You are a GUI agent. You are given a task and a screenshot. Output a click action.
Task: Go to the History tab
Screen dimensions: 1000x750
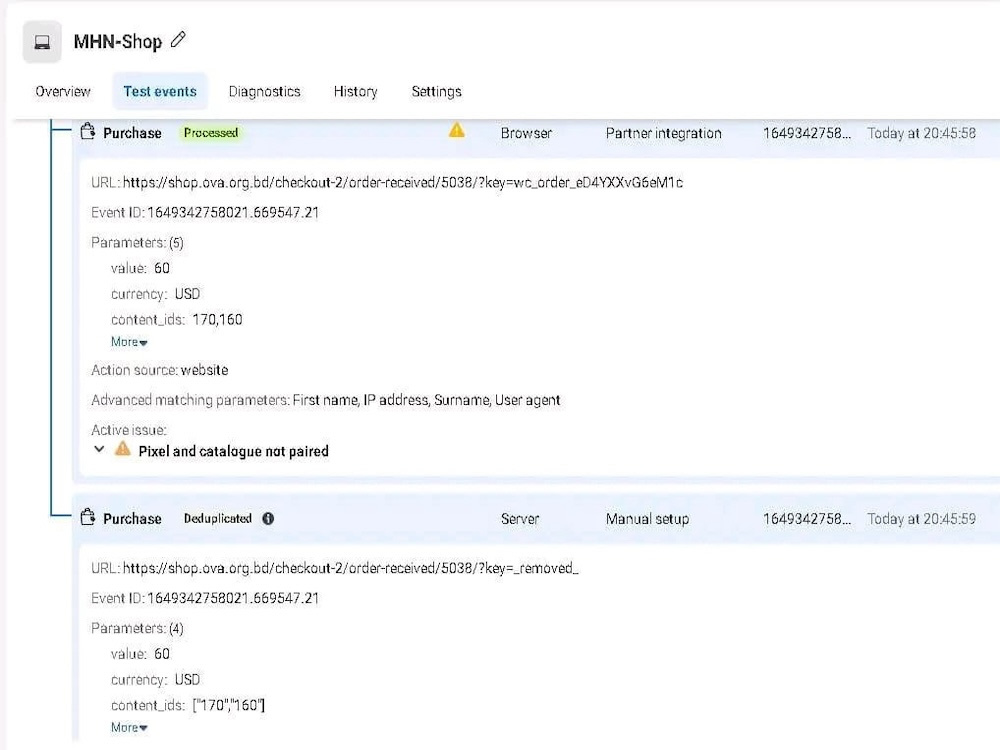(x=356, y=91)
